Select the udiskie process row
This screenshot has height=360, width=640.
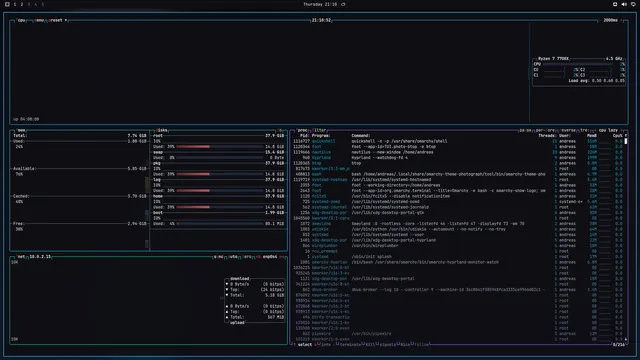point(458,229)
